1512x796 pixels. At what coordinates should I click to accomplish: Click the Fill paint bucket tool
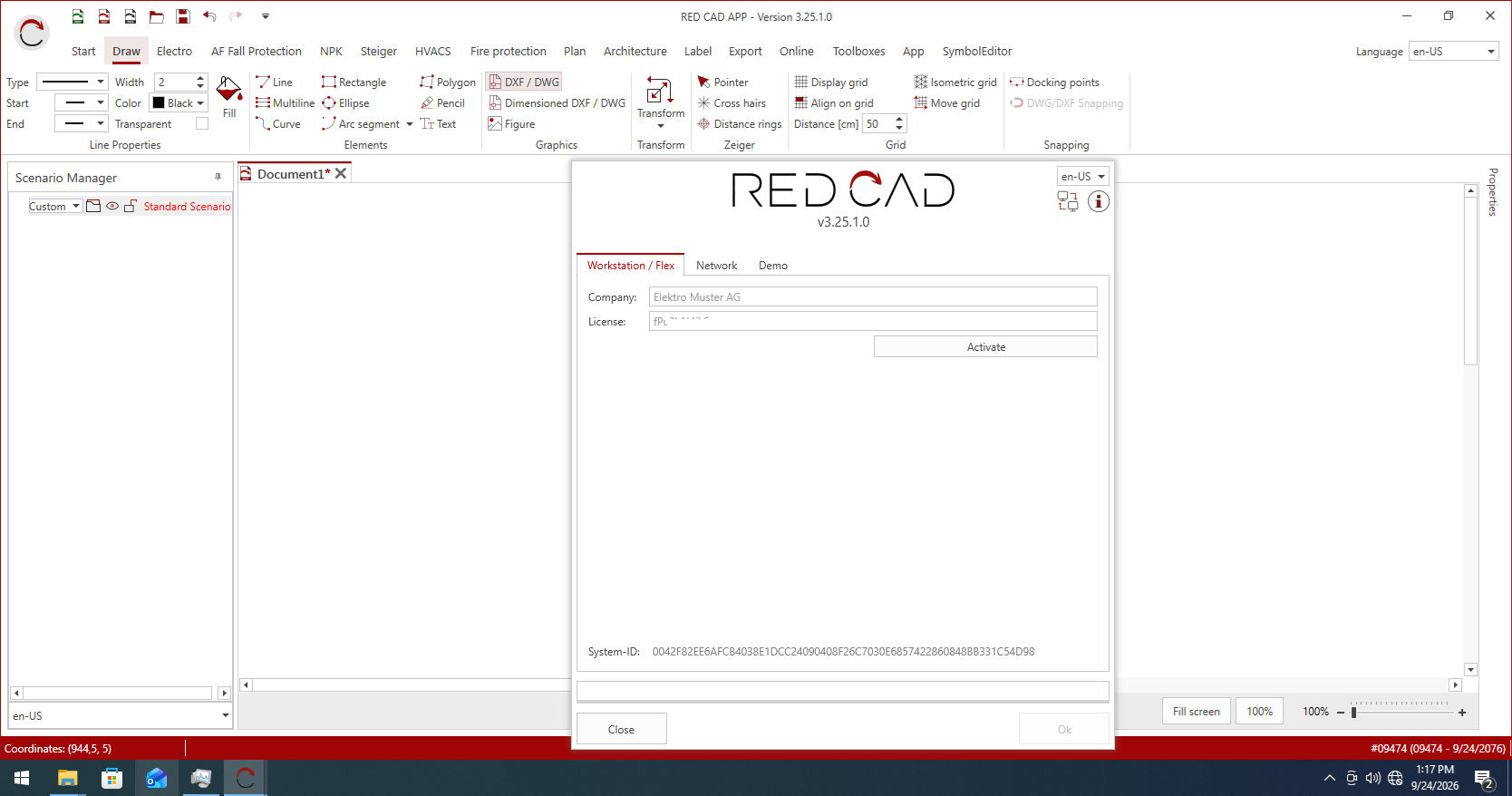coord(229,98)
